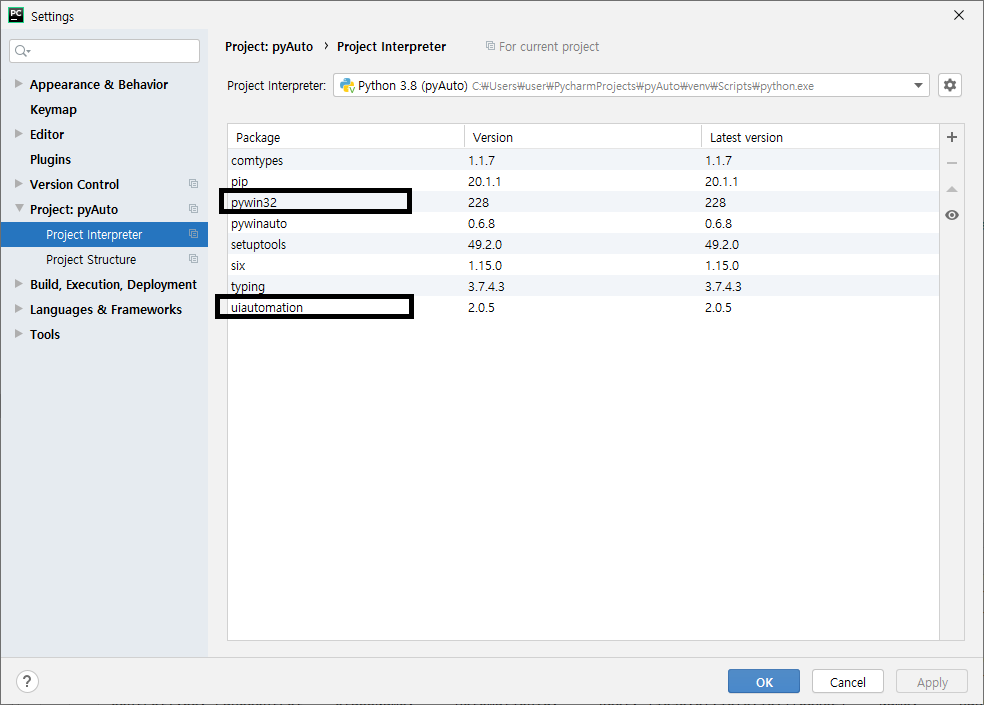
Task: Select the pywinauto package row
Action: [x=583, y=223]
